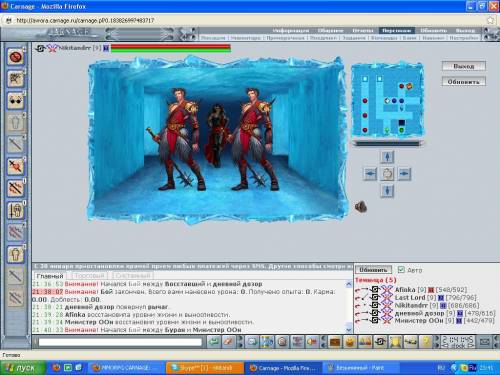
Task: Click the yellow question mark help icon
Action: (x=426, y=342)
